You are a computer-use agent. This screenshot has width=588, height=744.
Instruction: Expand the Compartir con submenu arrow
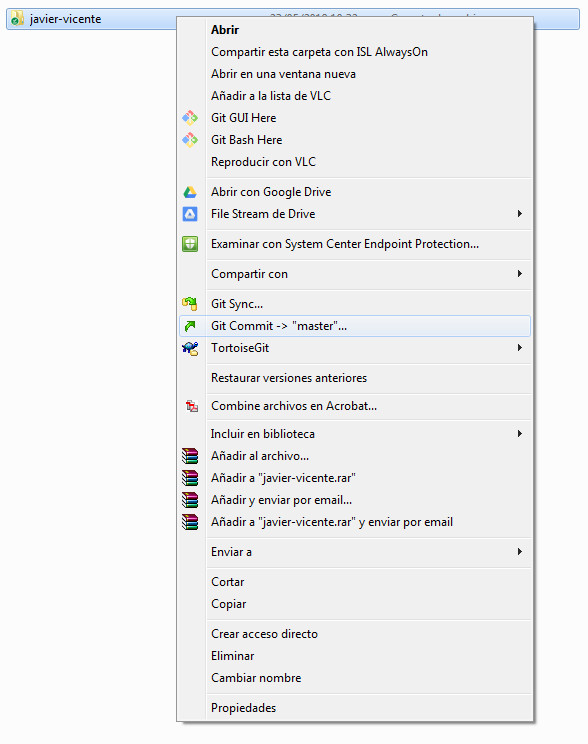tap(520, 274)
